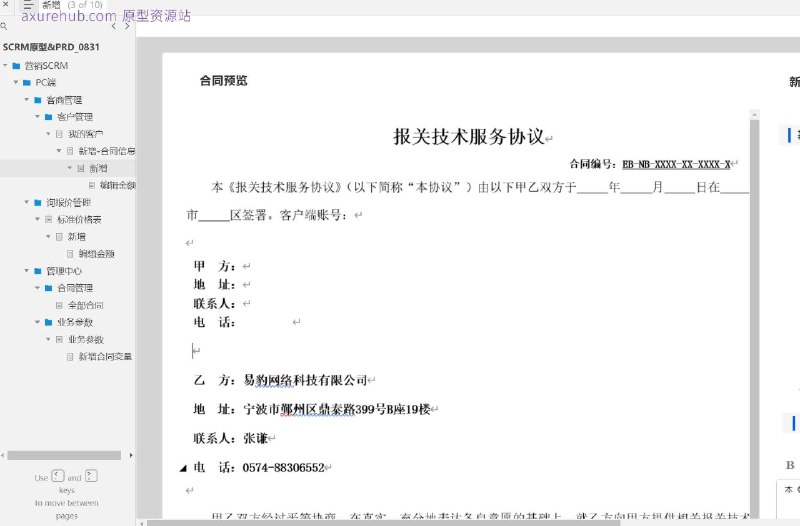Close the sitemap sidebar with the X icon

[x=5, y=4]
